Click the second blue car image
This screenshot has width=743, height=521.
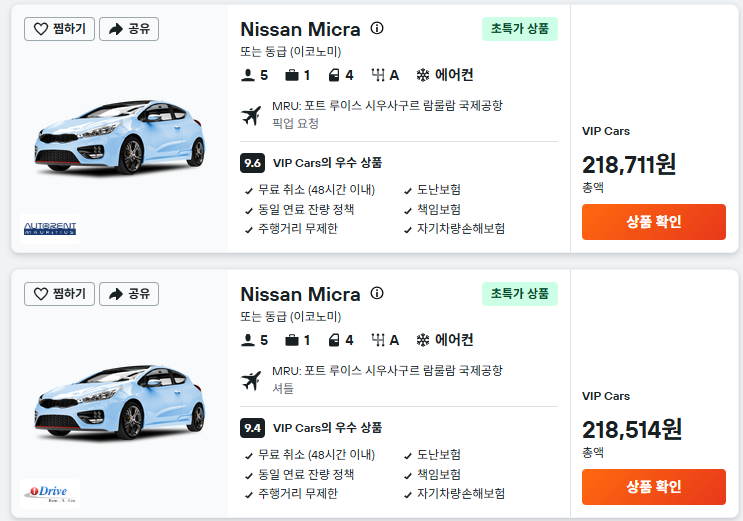(119, 402)
